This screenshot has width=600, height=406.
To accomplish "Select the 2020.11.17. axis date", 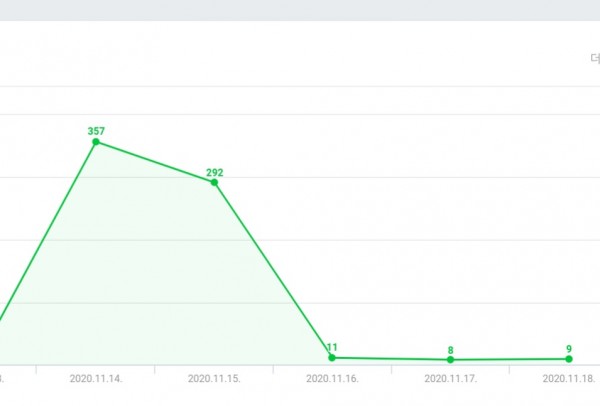I will click(x=450, y=379).
